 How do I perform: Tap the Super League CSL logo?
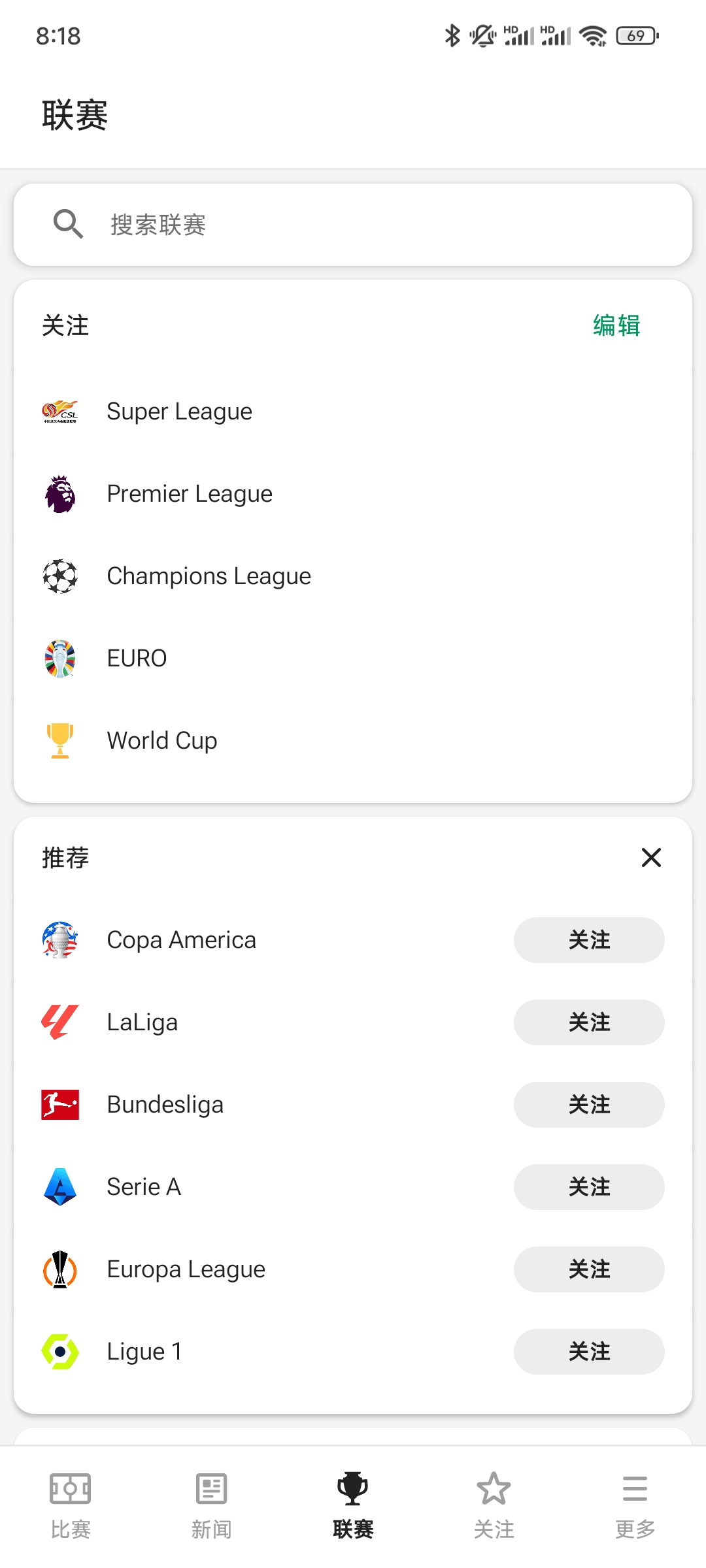point(60,412)
